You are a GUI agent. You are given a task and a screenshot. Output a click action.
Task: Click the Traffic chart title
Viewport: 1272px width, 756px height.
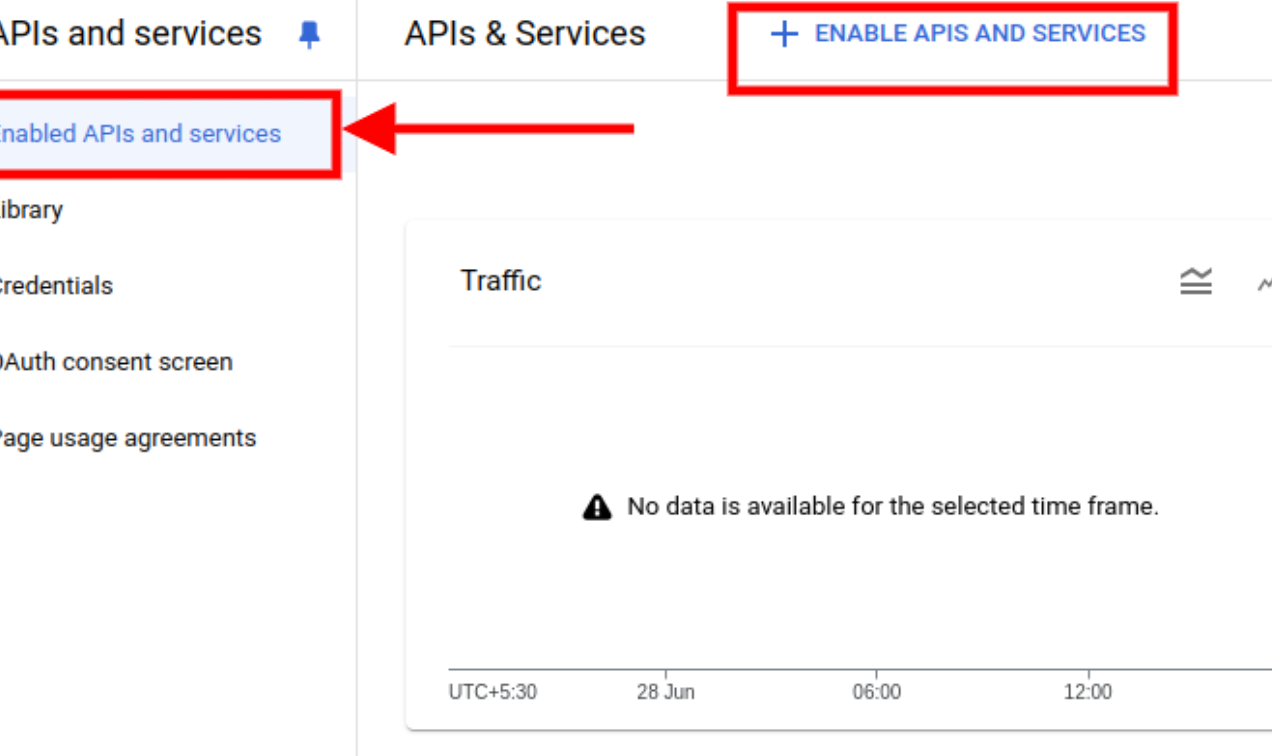coord(501,281)
